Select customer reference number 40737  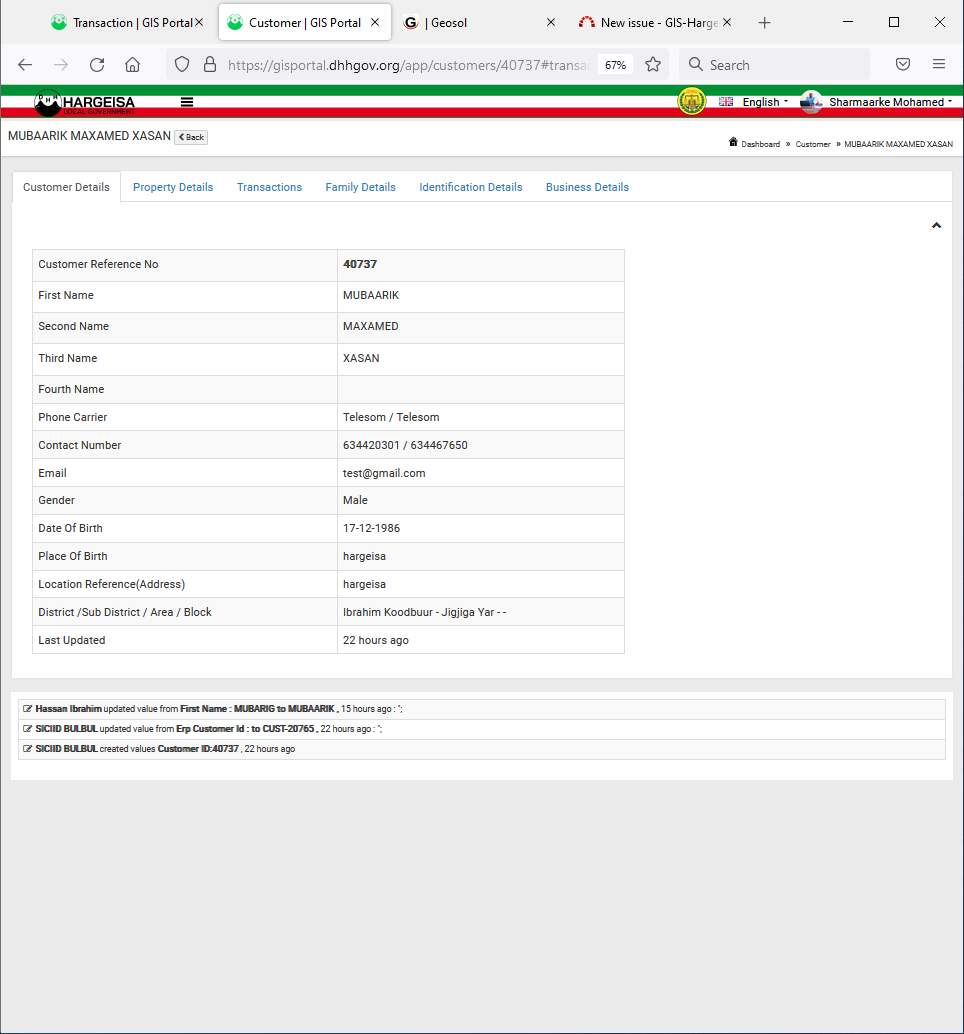(360, 264)
